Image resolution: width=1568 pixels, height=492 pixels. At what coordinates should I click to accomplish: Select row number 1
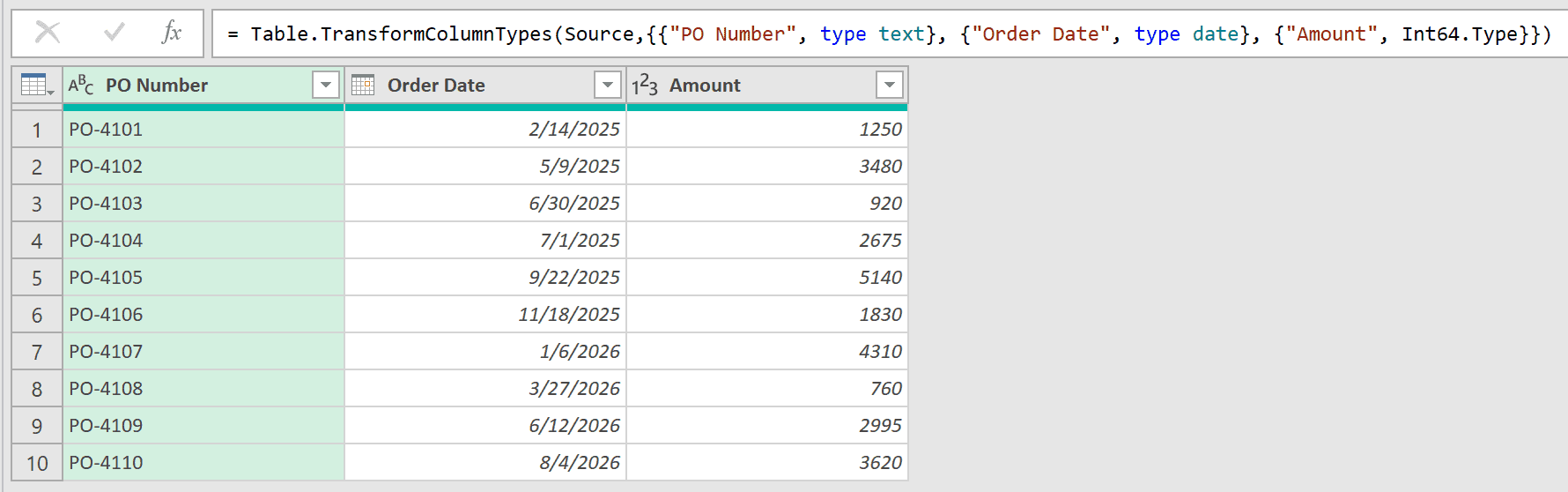pos(37,130)
